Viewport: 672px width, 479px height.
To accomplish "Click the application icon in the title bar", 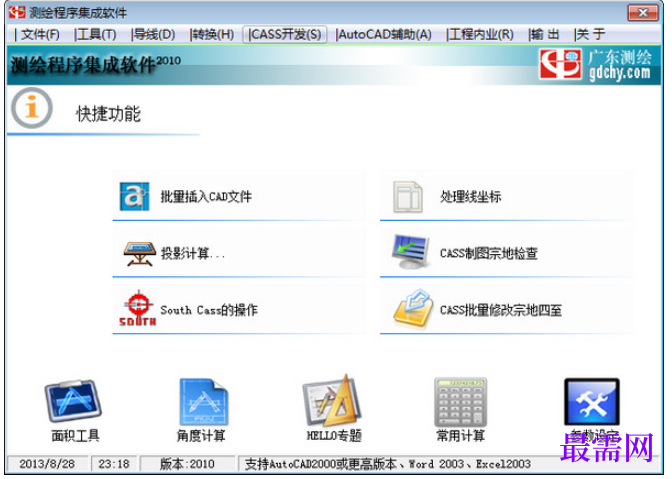I will pos(17,12).
